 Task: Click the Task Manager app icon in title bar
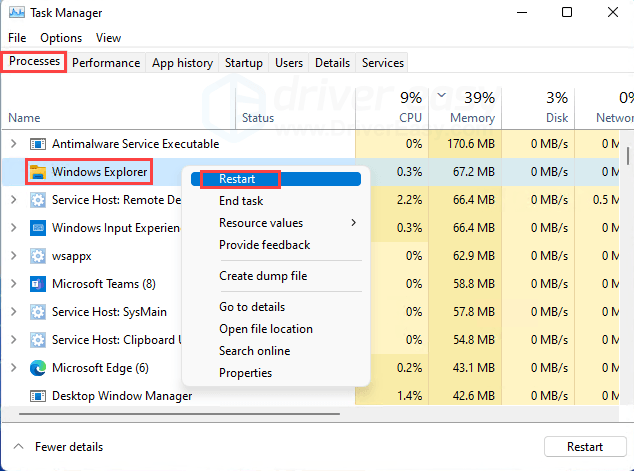pyautogui.click(x=17, y=13)
